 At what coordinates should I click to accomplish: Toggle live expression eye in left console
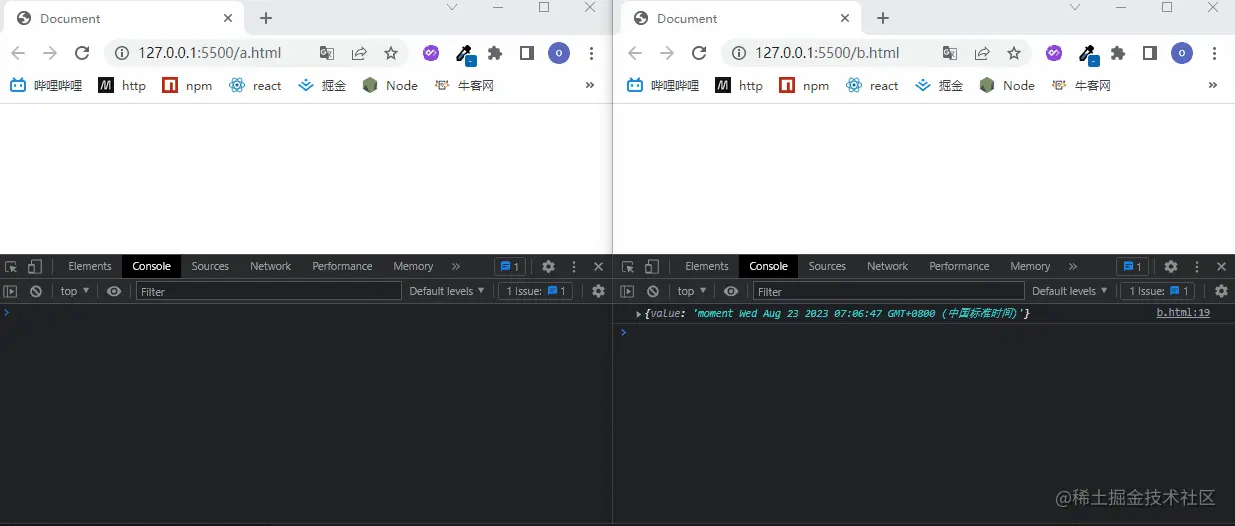click(x=114, y=291)
